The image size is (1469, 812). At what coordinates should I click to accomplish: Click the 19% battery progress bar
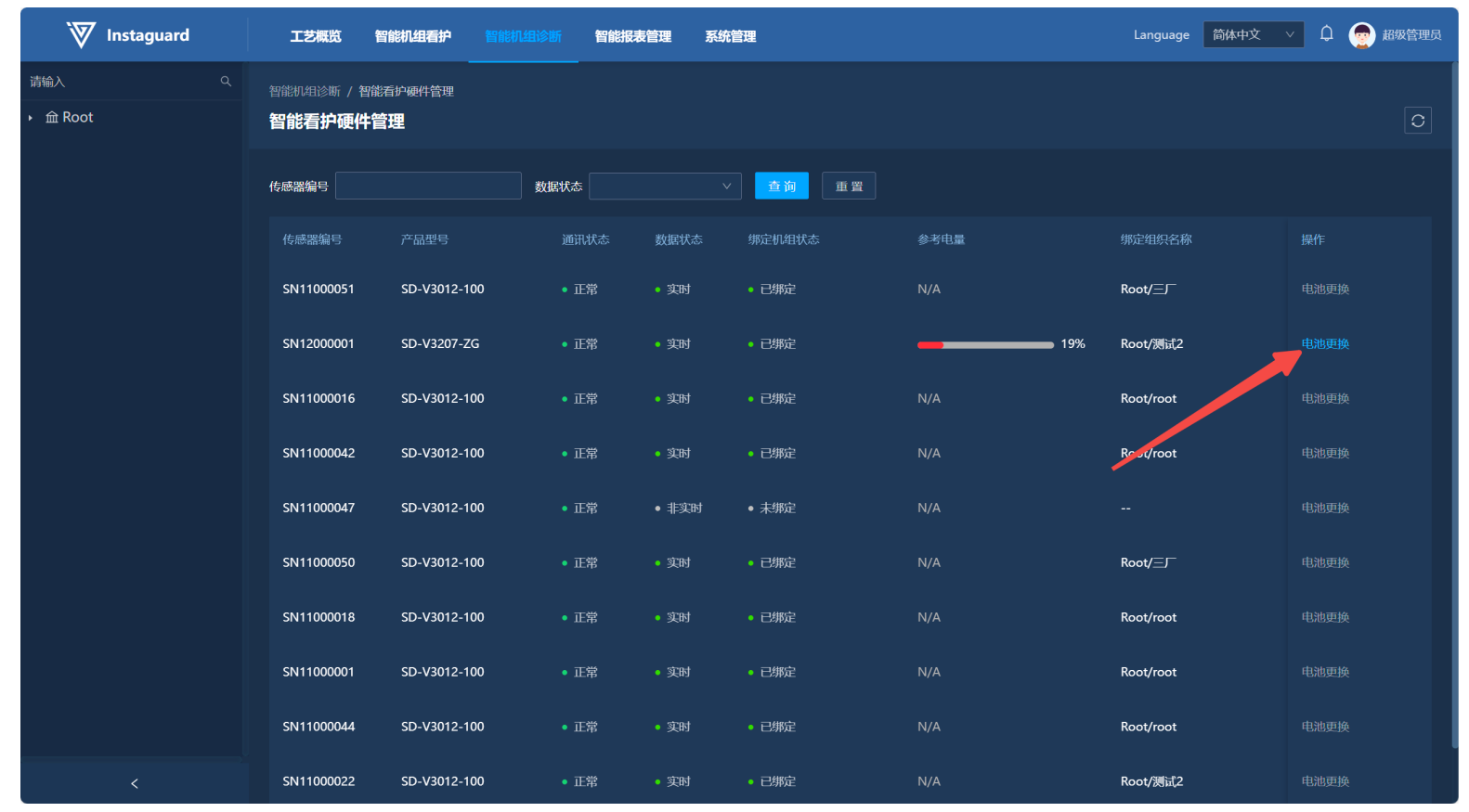click(985, 344)
